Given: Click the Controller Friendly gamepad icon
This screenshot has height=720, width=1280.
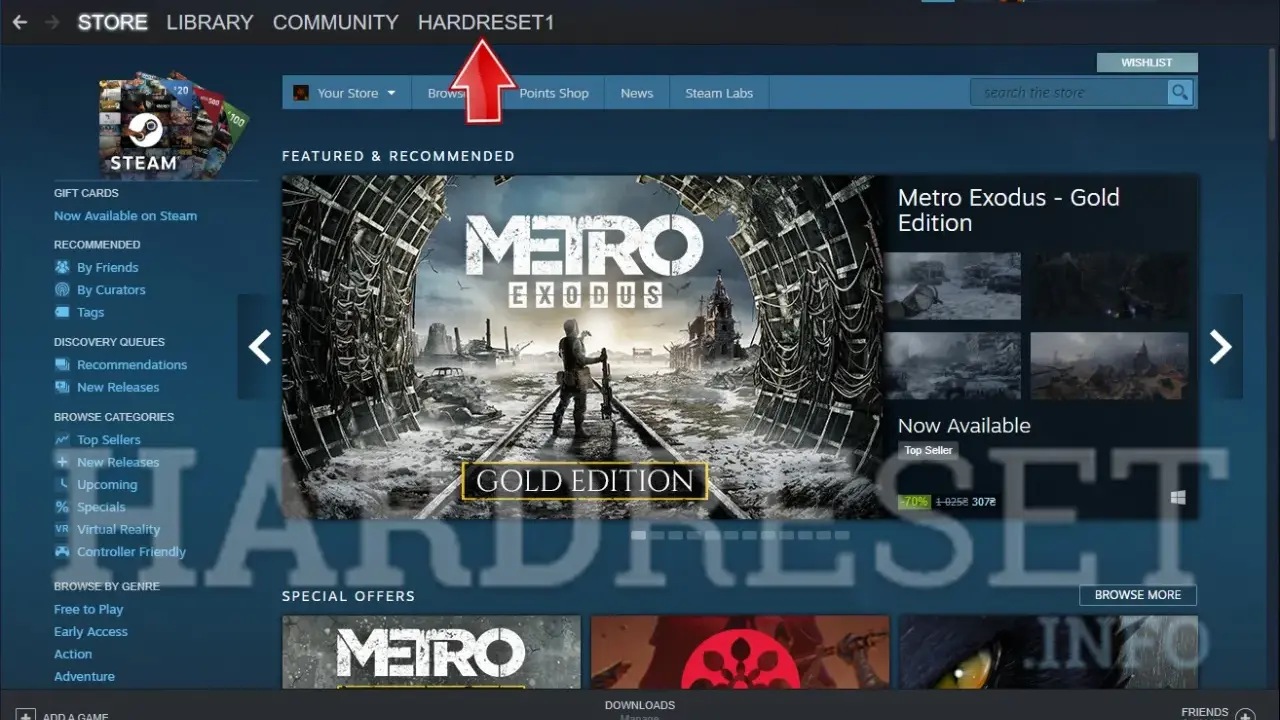Looking at the screenshot, I should click(62, 552).
